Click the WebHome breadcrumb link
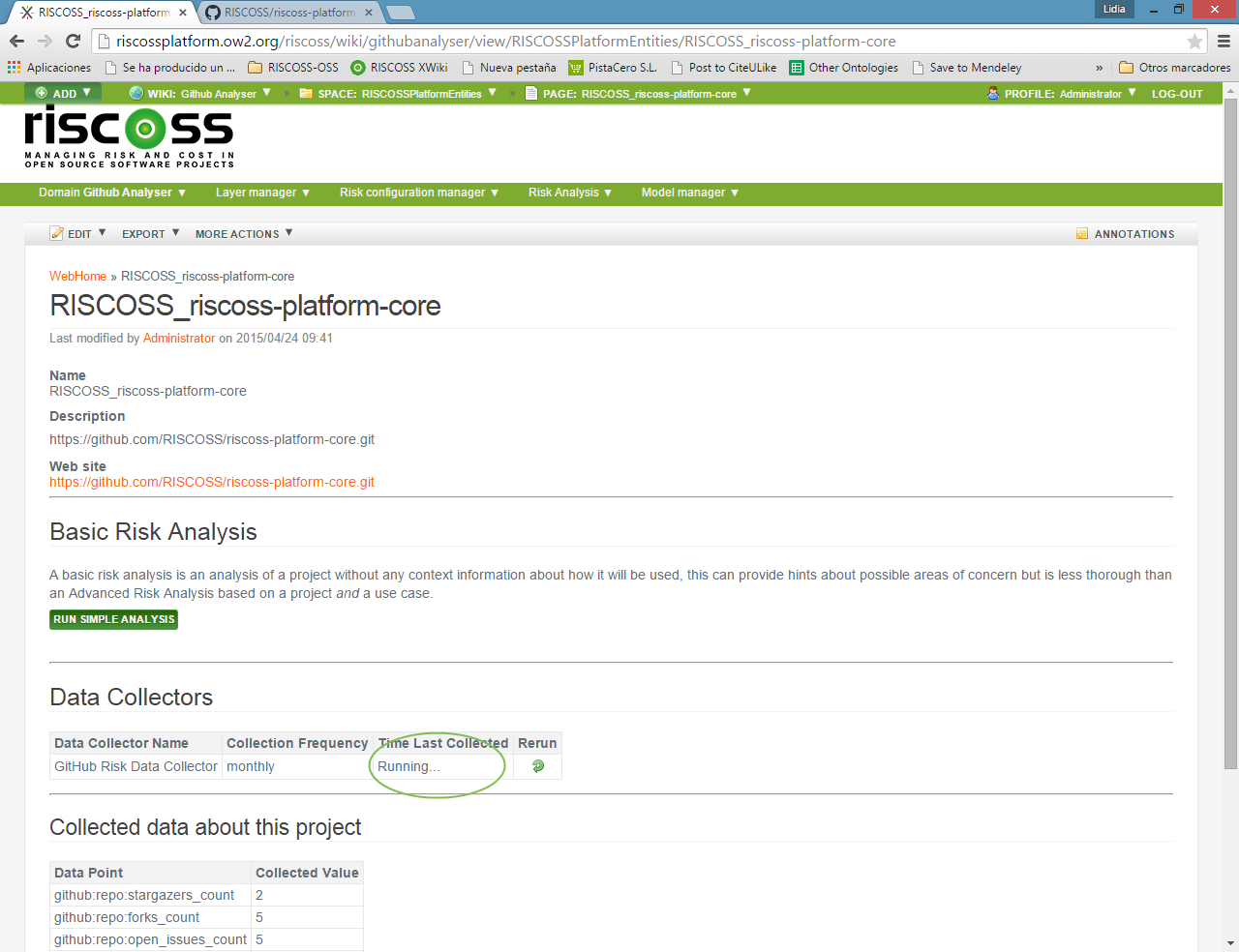 pos(77,277)
